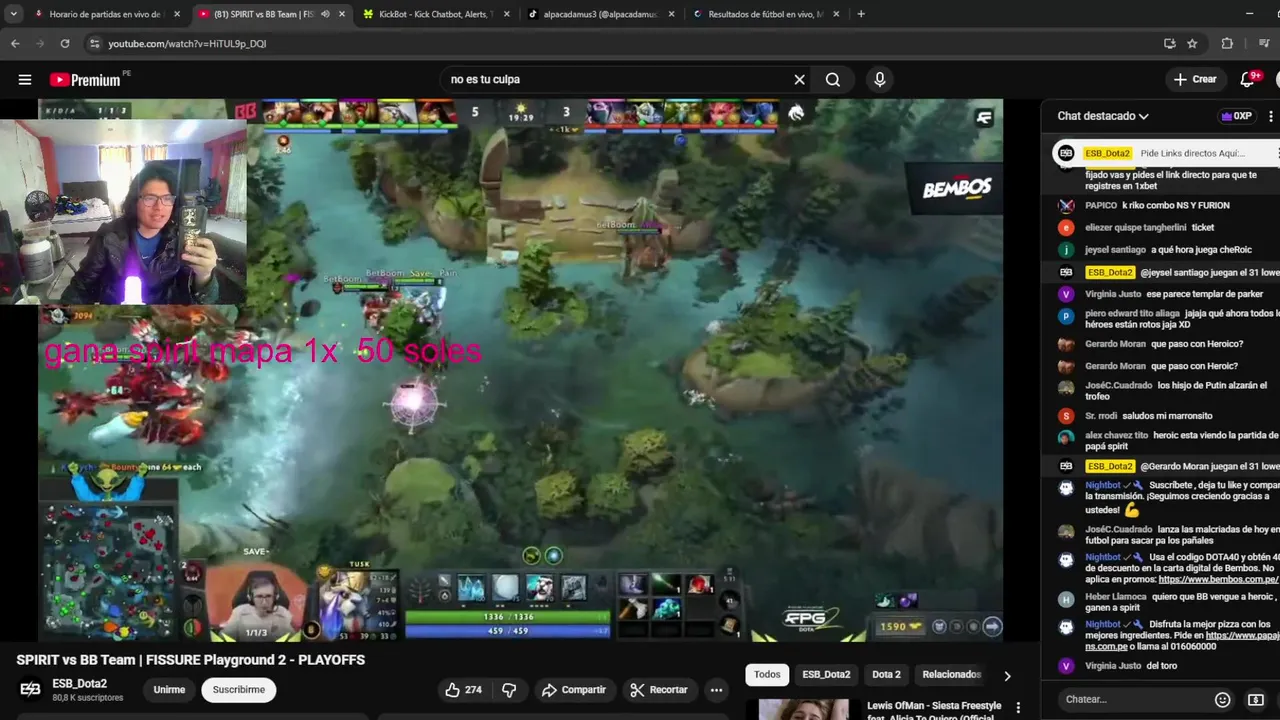Mute the tab via its speaker icon
This screenshot has width=1280, height=720.
[x=325, y=14]
